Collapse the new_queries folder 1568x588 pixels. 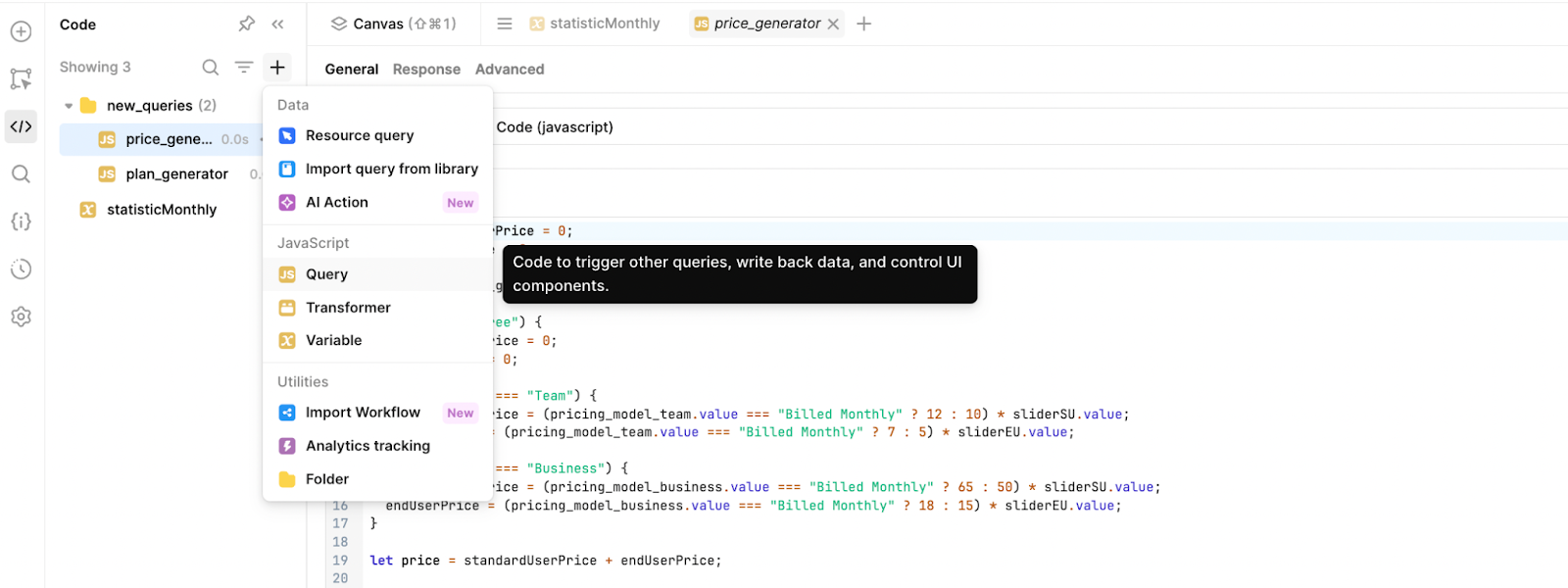point(69,106)
